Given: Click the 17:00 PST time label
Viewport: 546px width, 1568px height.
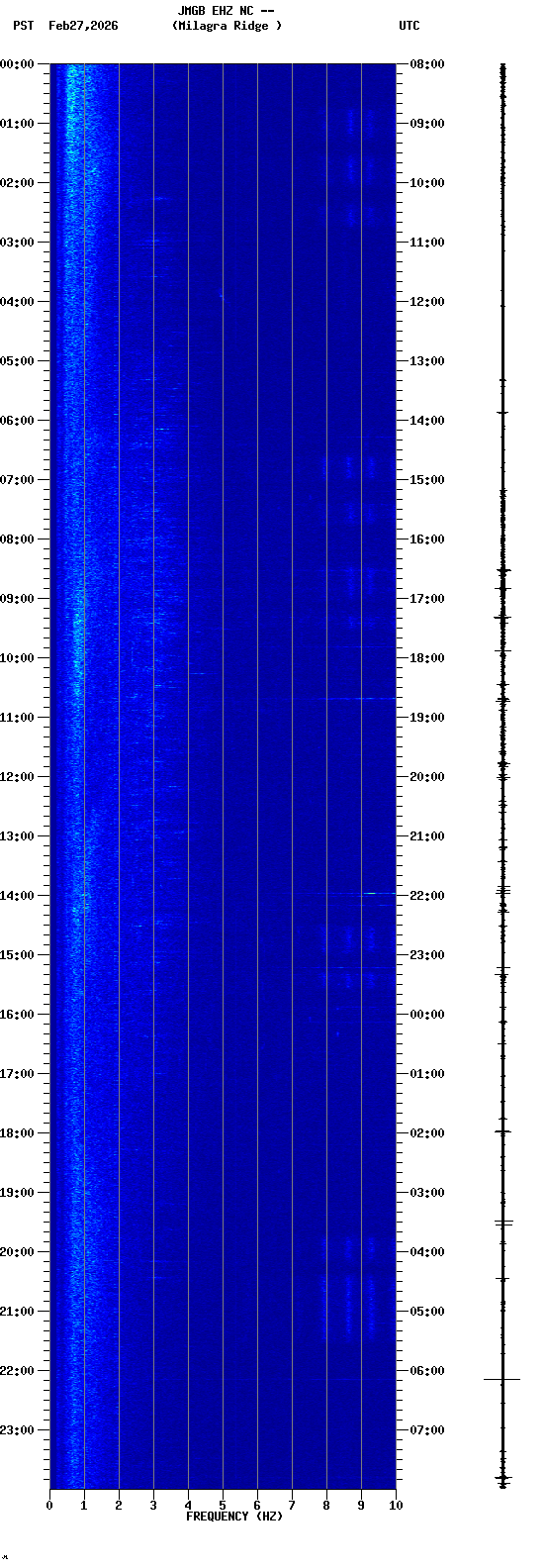Looking at the screenshot, I should 17,1074.
